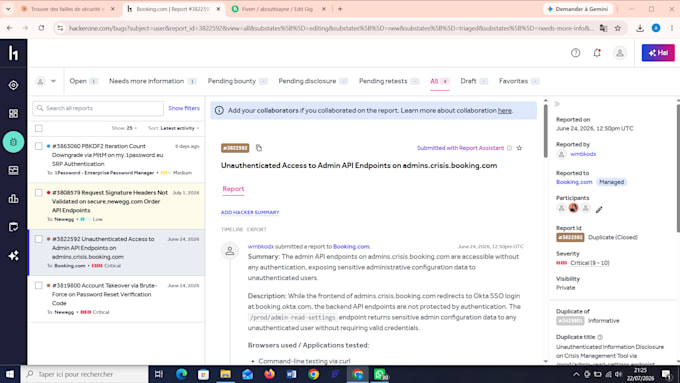
Task: Open the Sort Latest activity dropdown
Action: (x=173, y=128)
